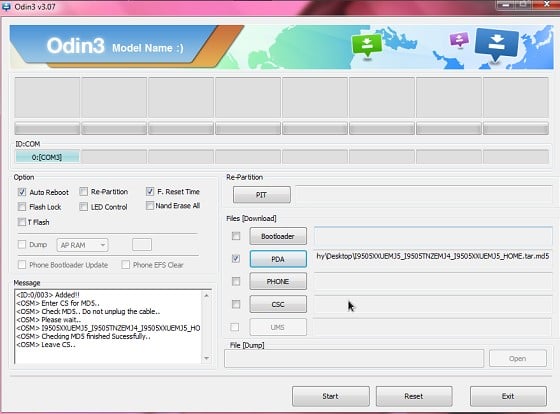This screenshot has width=560, height=414.
Task: Click the Bootloader file path field
Action: [x=433, y=236]
